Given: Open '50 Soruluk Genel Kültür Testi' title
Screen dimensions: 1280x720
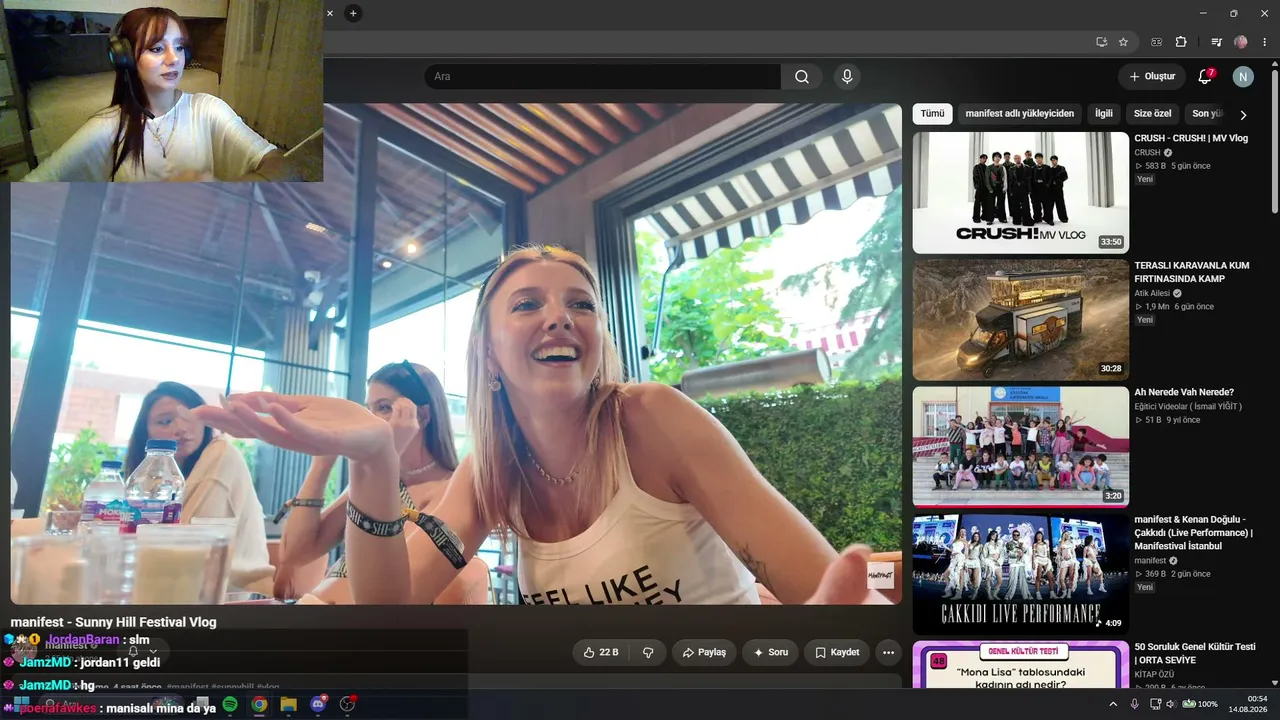Looking at the screenshot, I should coord(1195,653).
